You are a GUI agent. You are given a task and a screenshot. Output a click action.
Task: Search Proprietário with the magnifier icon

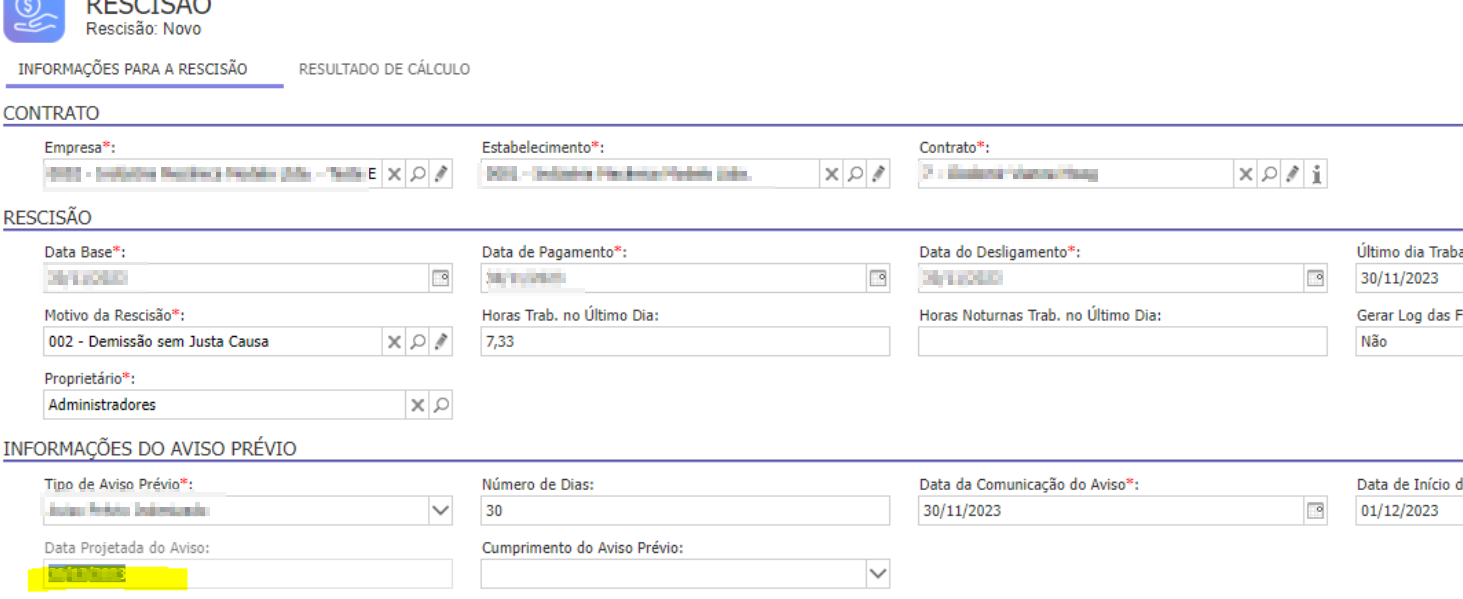[x=441, y=406]
